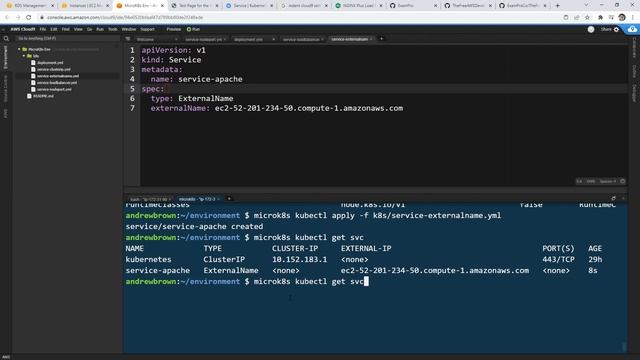Switch to the NGINX Plus browser tab
640x360 pixels.
coord(359,6)
